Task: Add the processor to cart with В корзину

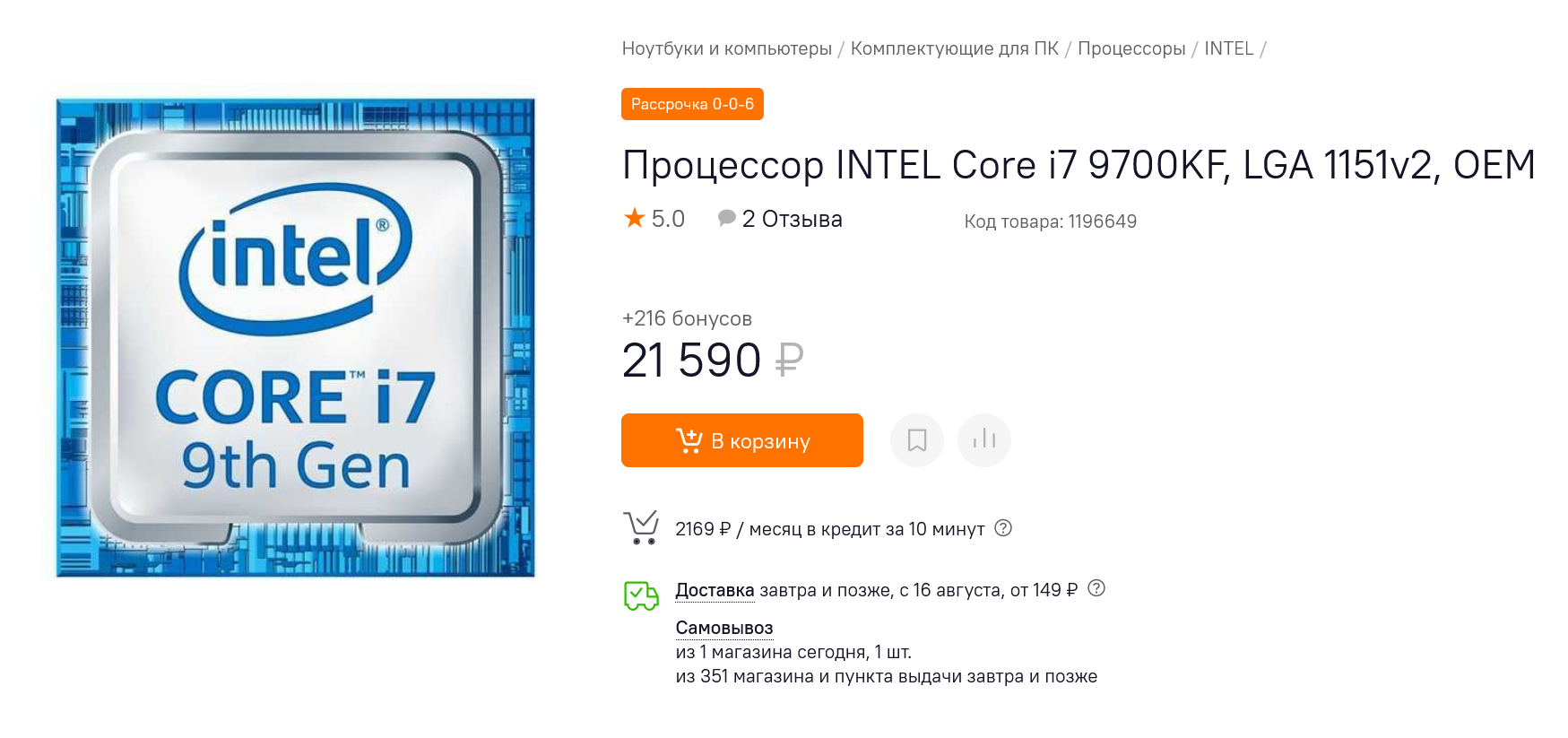Action: tap(741, 440)
